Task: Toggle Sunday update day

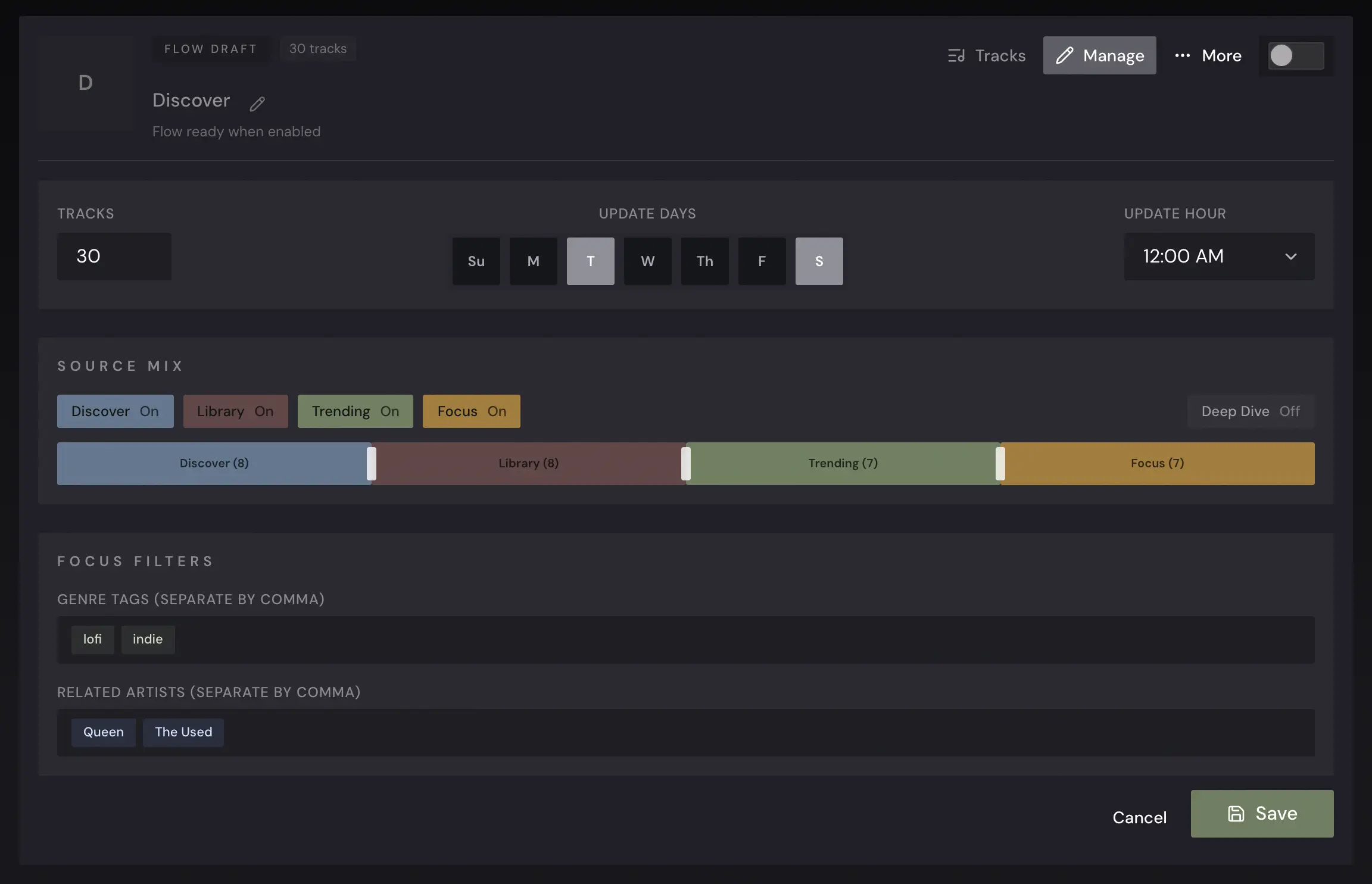Action: 476,261
